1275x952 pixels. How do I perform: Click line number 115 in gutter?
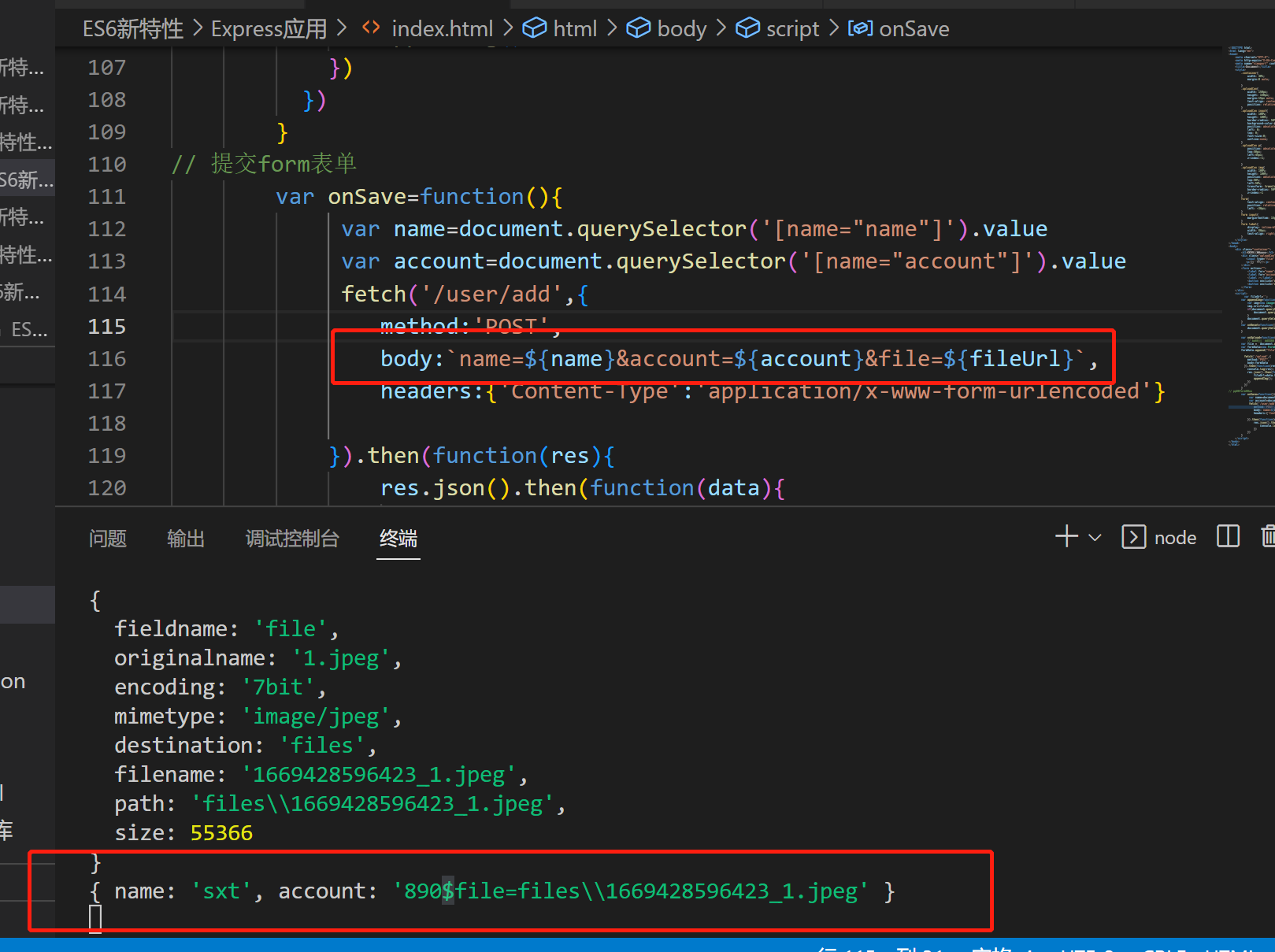coord(107,327)
